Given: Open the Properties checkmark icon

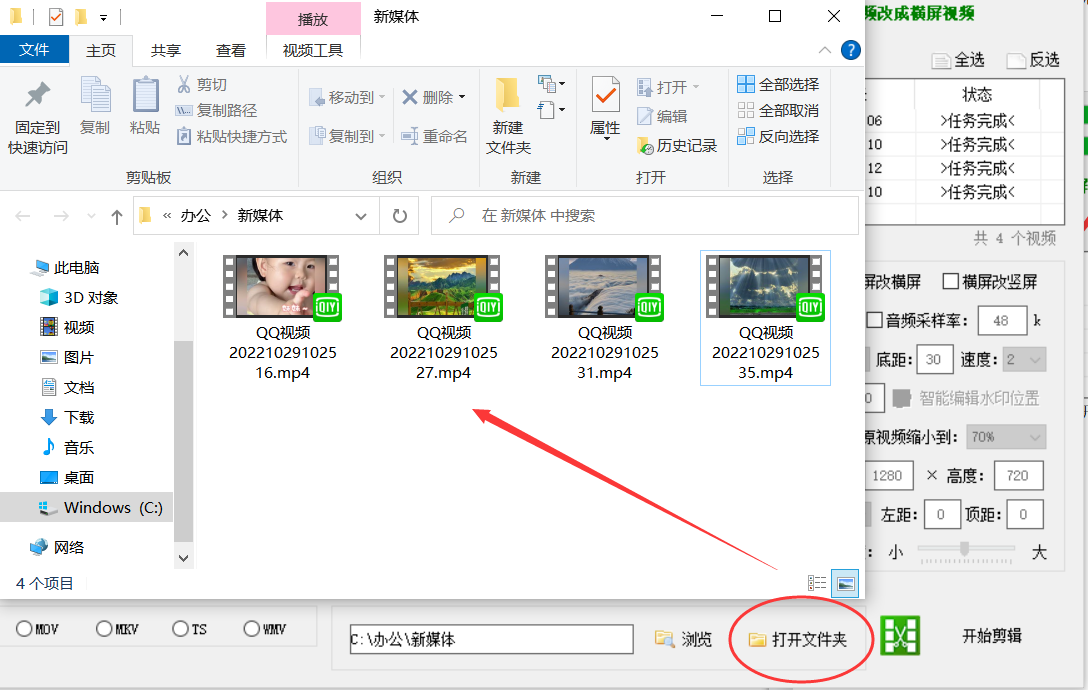Looking at the screenshot, I should click(x=606, y=95).
